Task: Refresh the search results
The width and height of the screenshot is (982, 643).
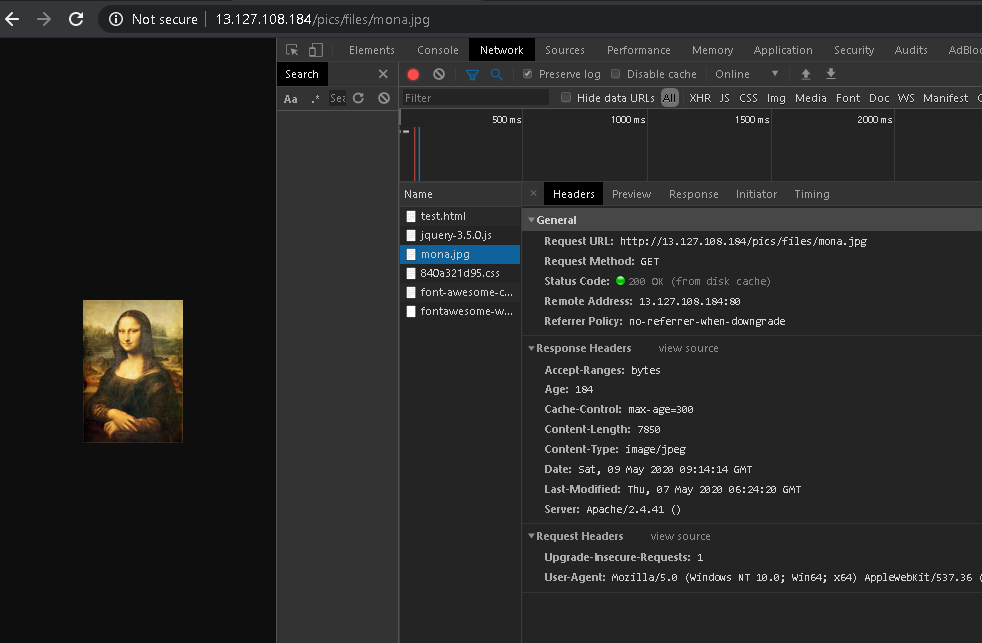Action: coord(358,98)
